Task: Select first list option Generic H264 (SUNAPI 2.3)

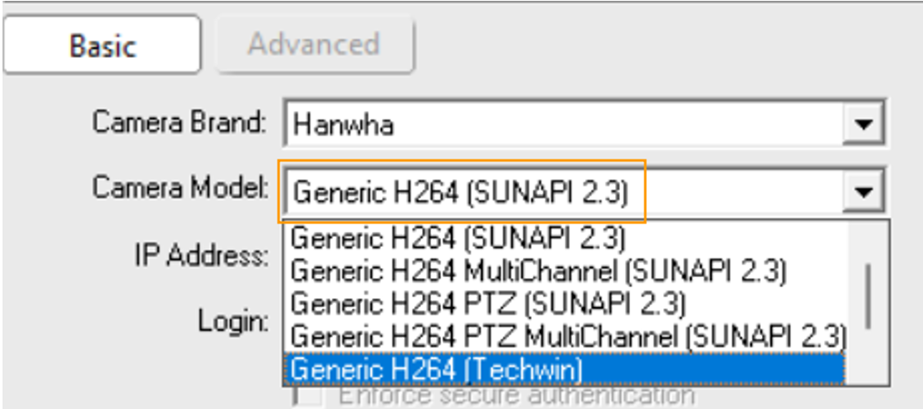Action: (457, 238)
